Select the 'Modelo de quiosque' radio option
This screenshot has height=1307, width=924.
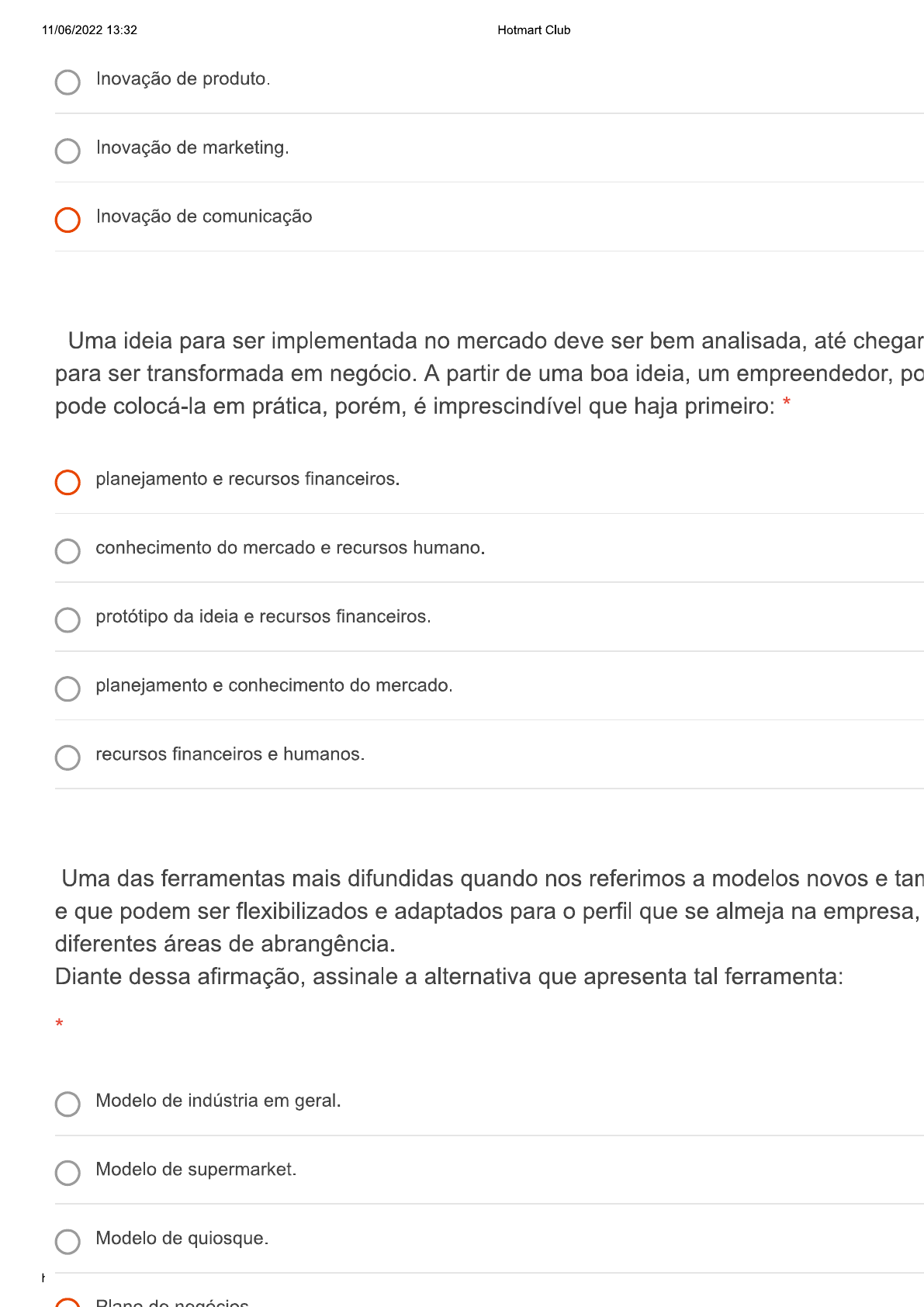click(x=67, y=1241)
